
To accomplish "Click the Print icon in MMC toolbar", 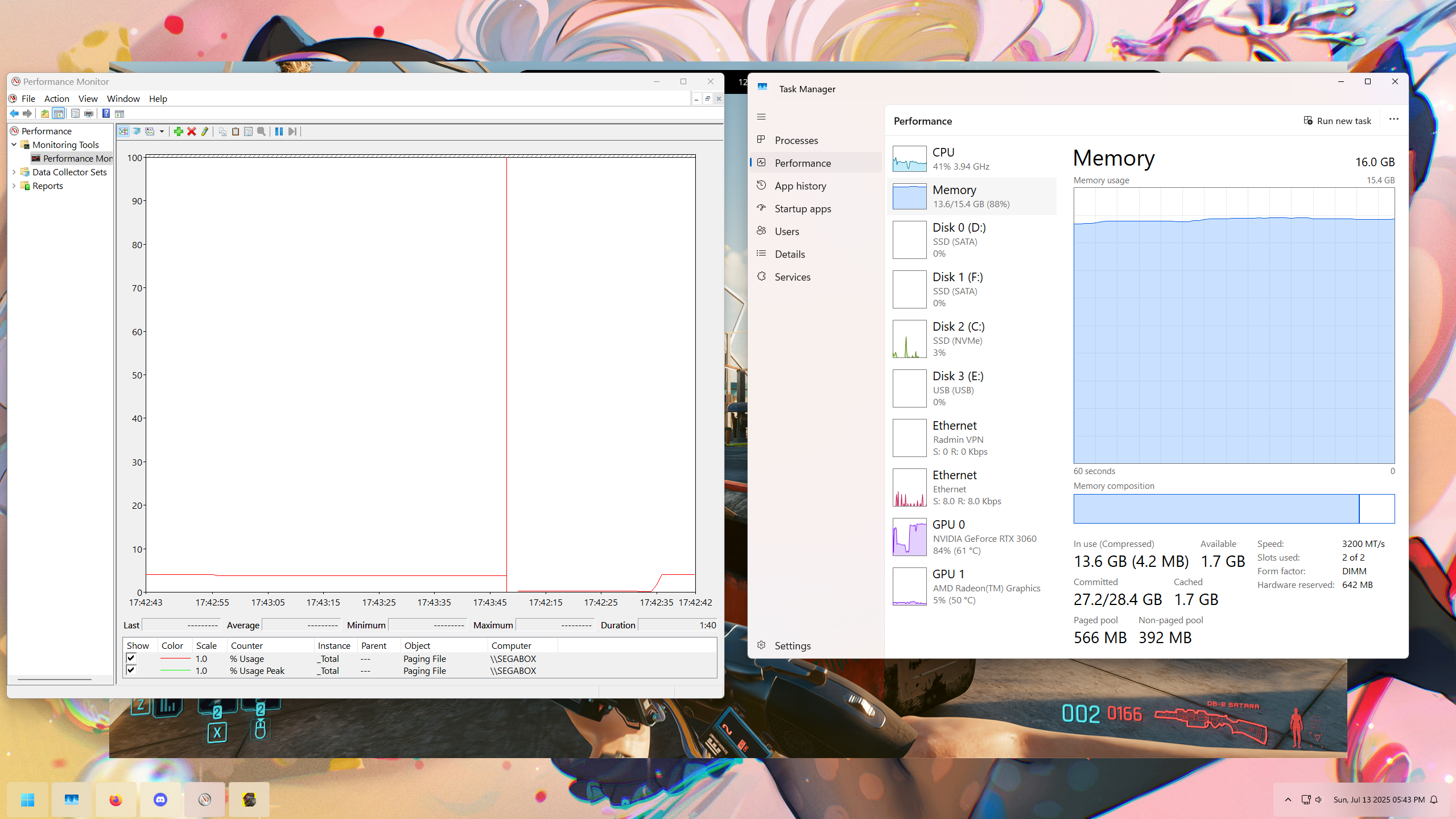I will tap(89, 114).
